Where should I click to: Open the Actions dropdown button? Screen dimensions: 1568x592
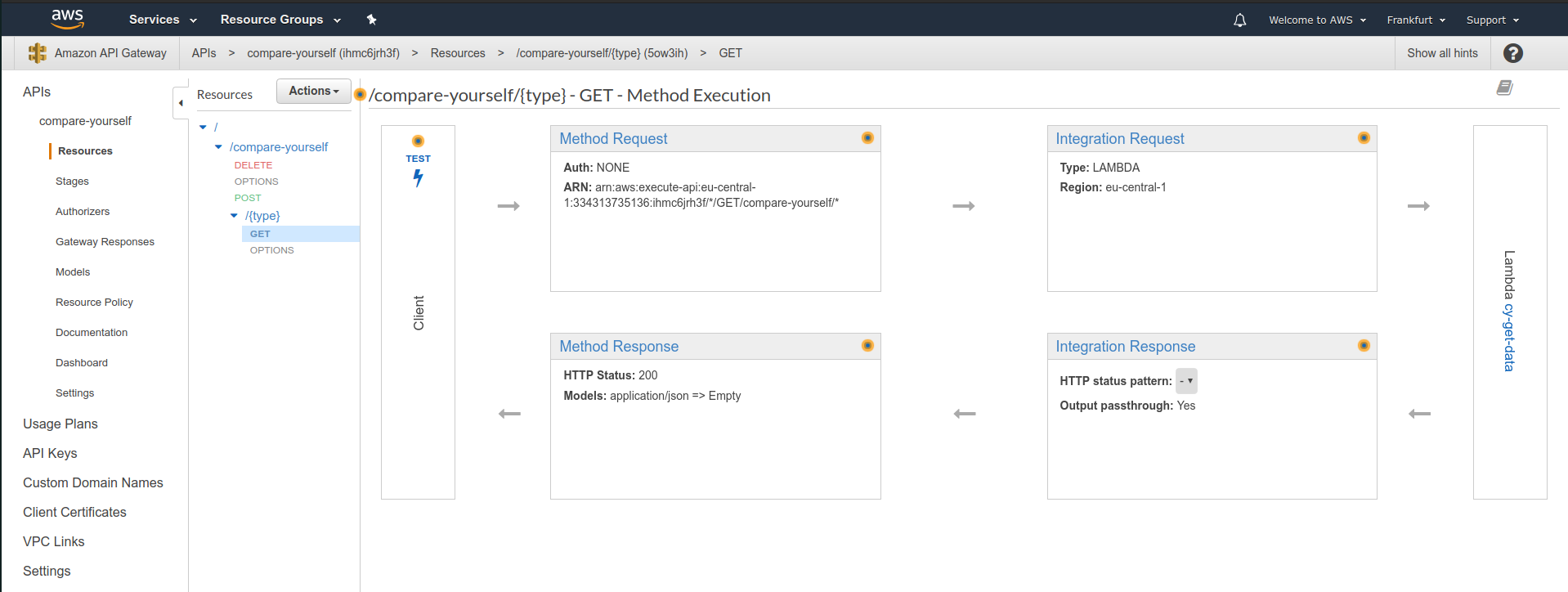[x=314, y=91]
